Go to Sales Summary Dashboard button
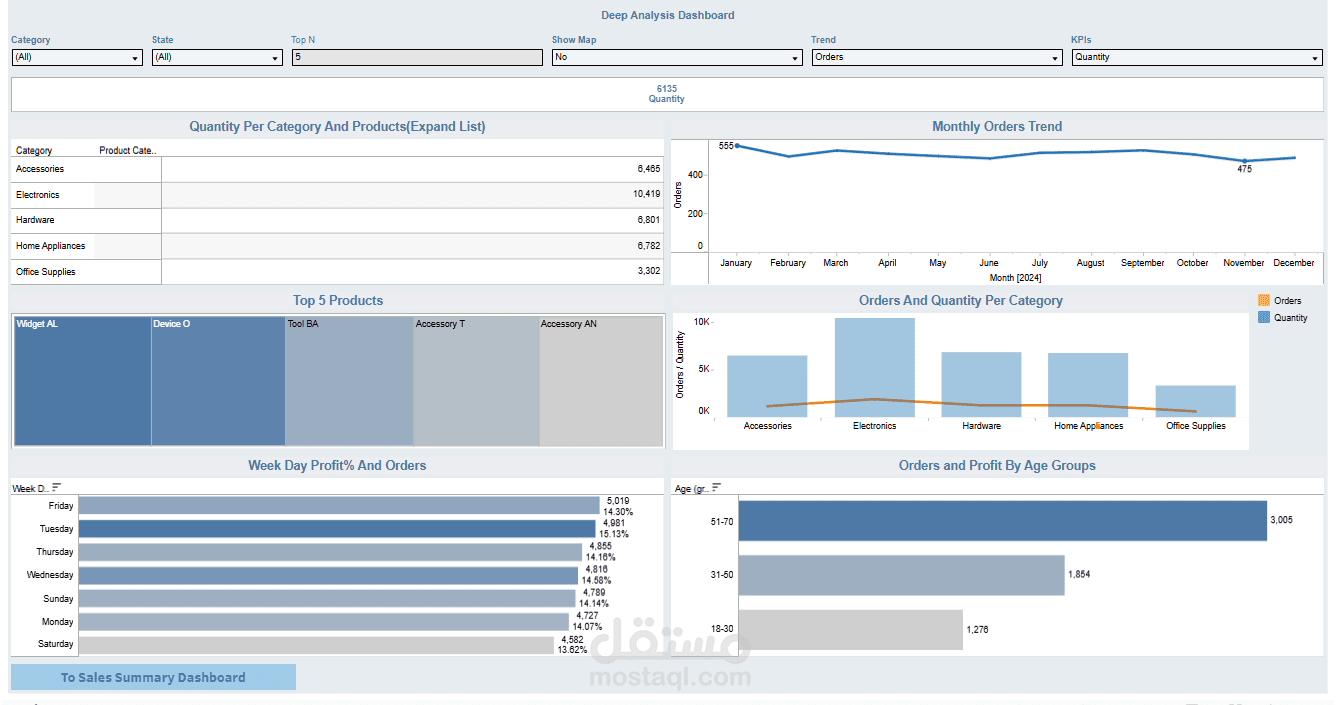 (153, 677)
